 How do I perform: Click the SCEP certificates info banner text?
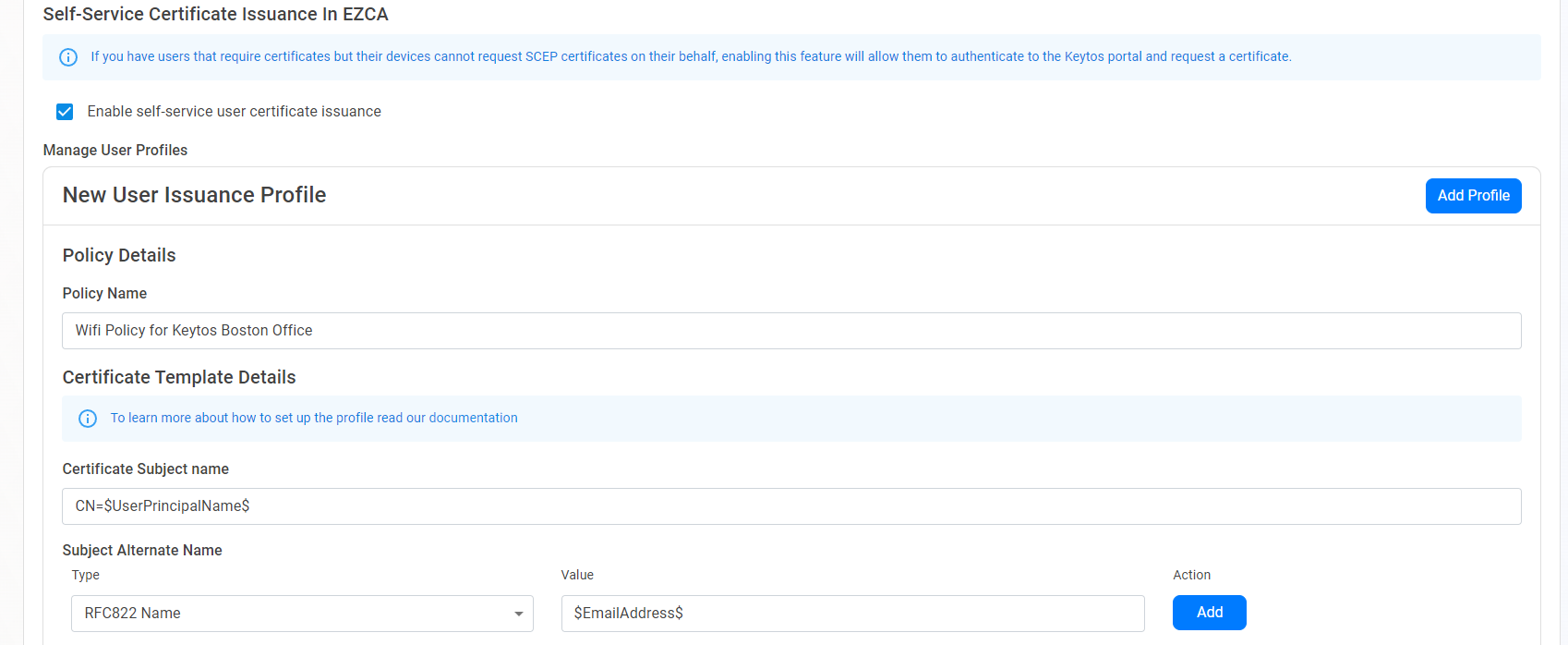point(691,56)
